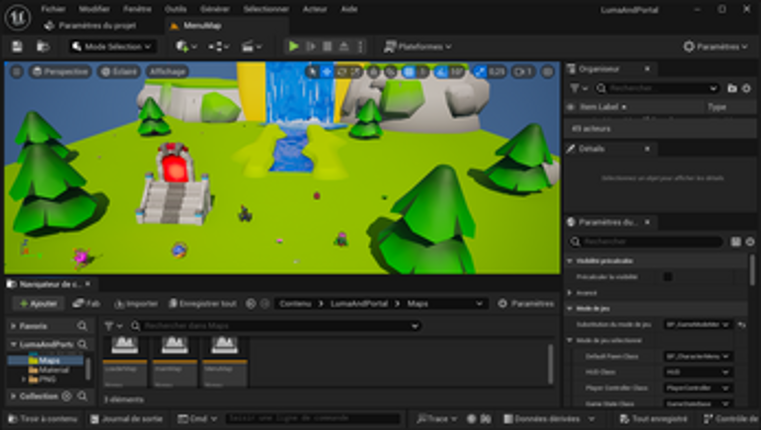Click the browse content folder icon in toolbar
Image resolution: width=761 pixels, height=430 pixels.
pyautogui.click(x=43, y=47)
